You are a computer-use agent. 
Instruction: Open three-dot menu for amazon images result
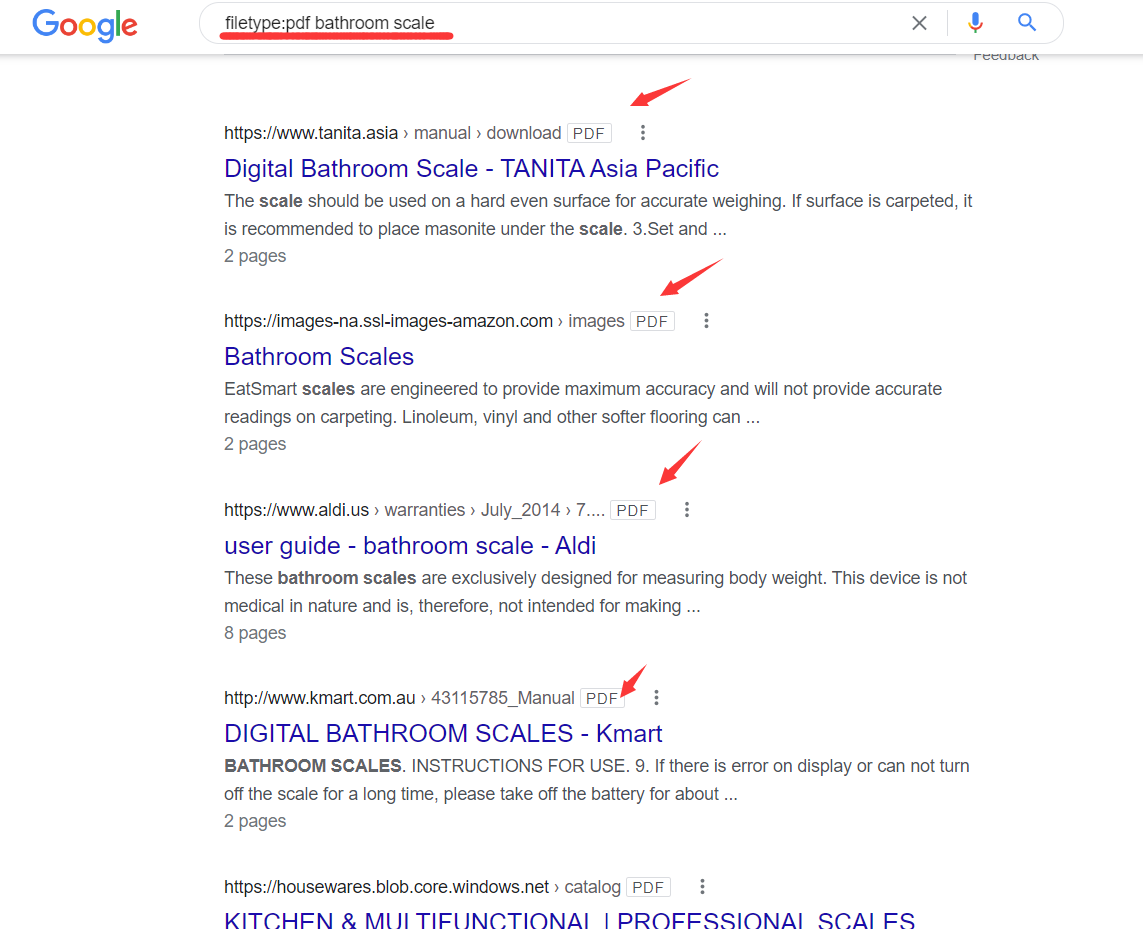point(706,321)
